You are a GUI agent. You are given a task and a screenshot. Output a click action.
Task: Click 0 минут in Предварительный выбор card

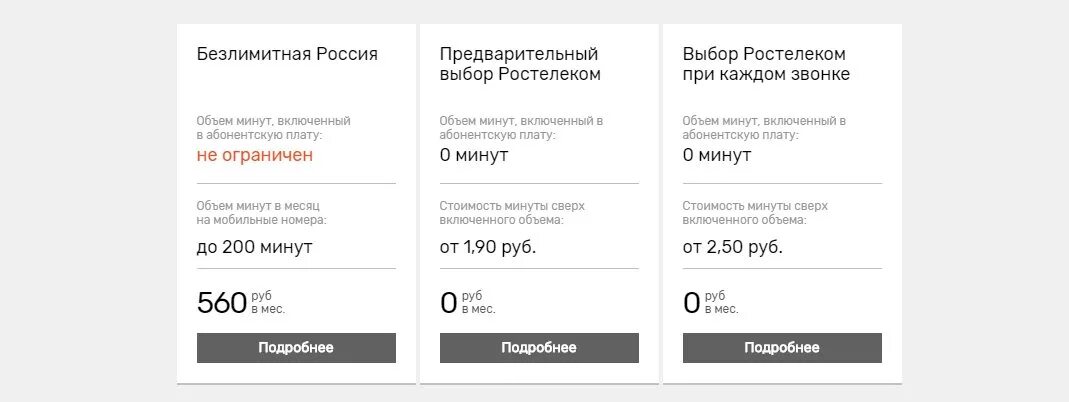pos(474,155)
